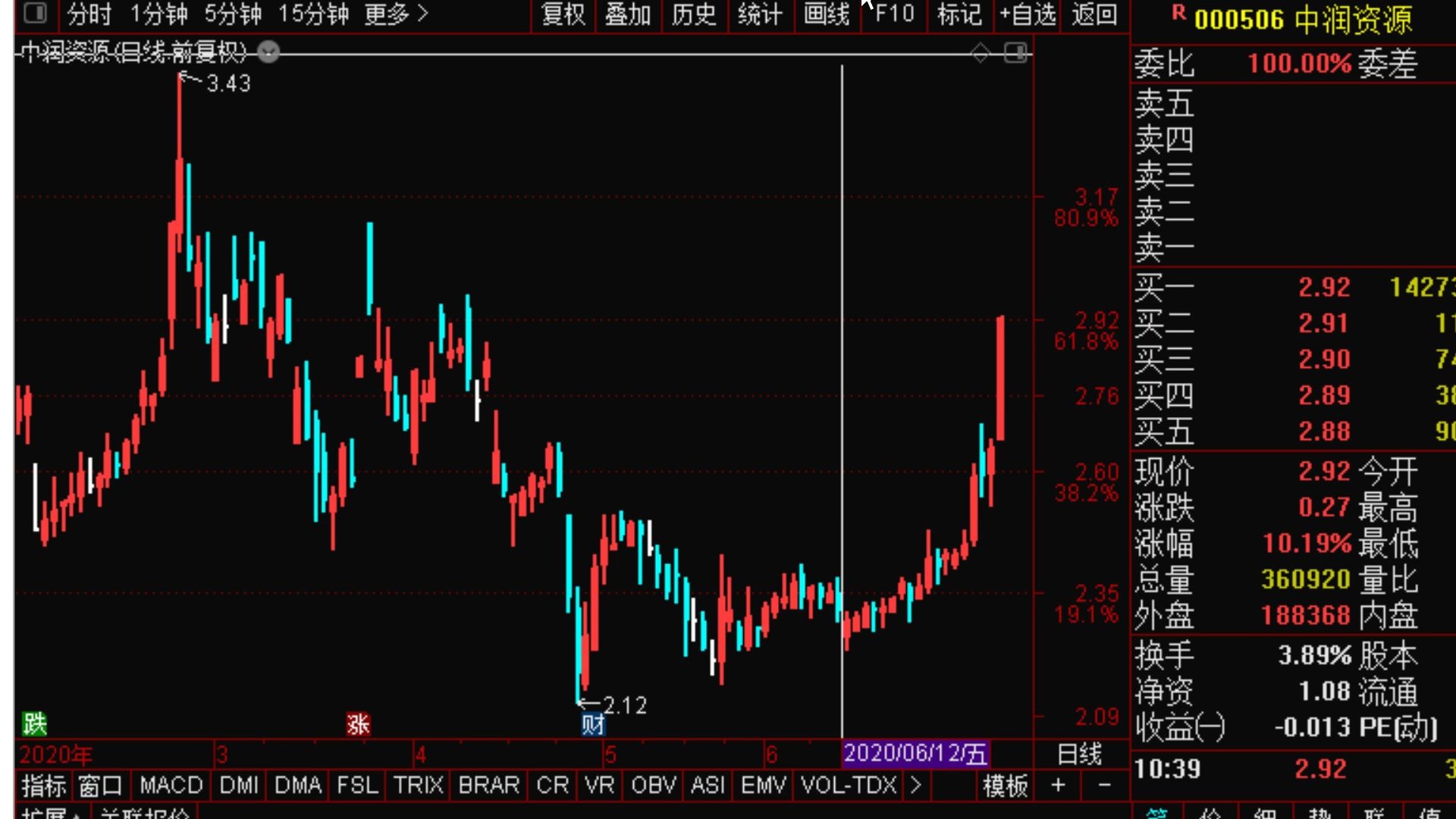Switch to the MACD indicator
The width and height of the screenshot is (1456, 819).
[171, 785]
